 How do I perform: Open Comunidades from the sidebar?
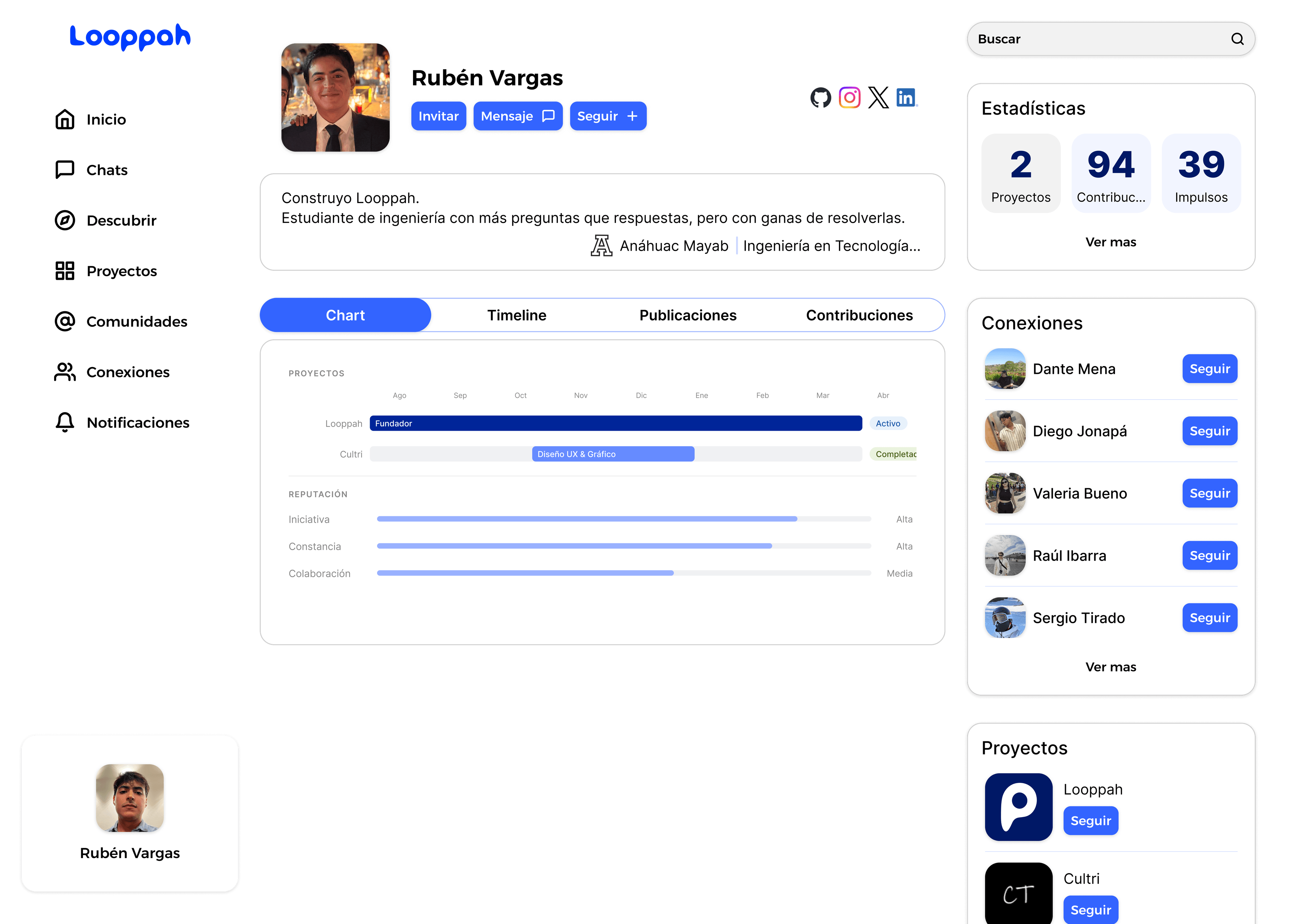137,322
